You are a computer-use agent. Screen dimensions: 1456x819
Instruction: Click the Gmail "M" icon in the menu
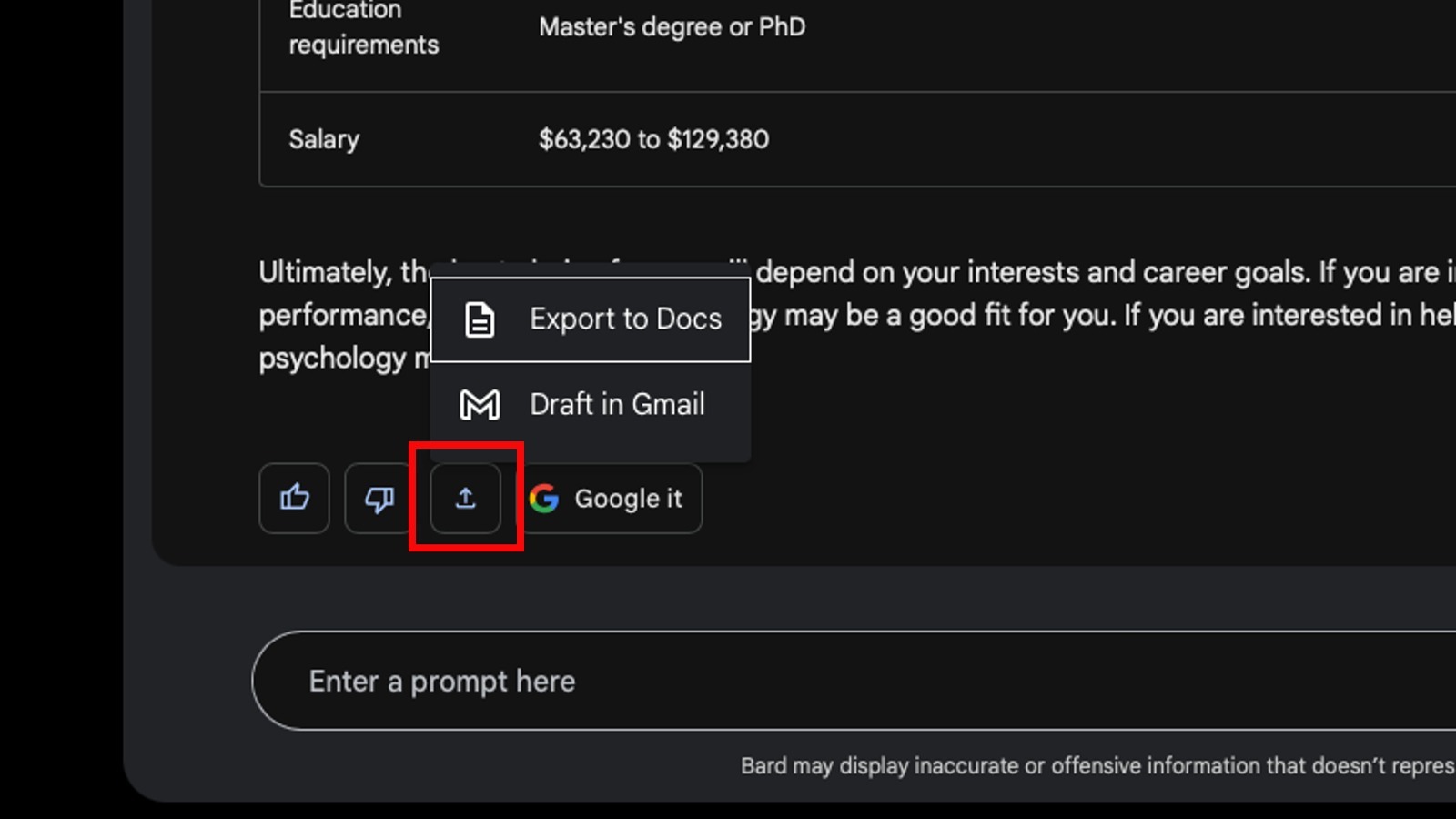(480, 404)
